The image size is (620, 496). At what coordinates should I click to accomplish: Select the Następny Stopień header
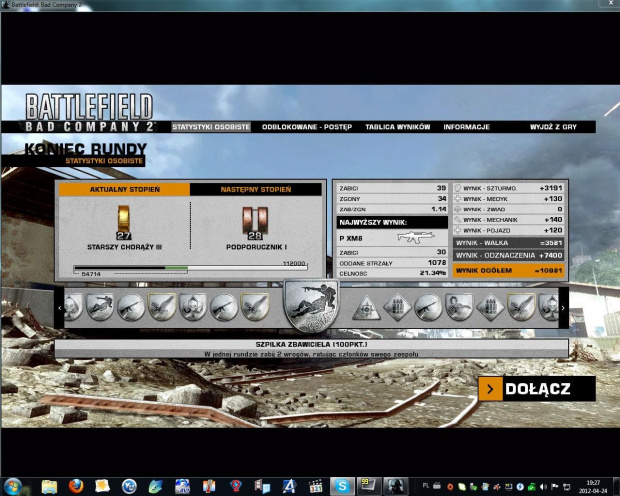coord(256,189)
